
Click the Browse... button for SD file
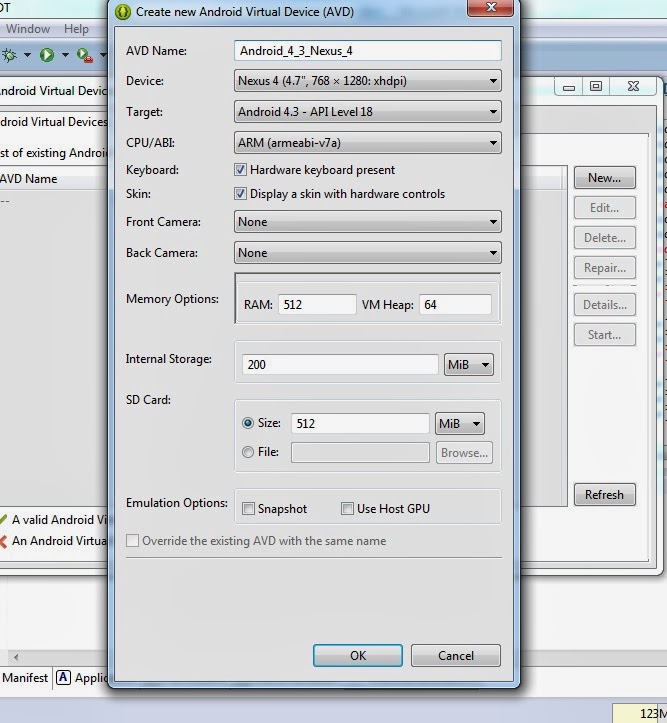click(464, 453)
